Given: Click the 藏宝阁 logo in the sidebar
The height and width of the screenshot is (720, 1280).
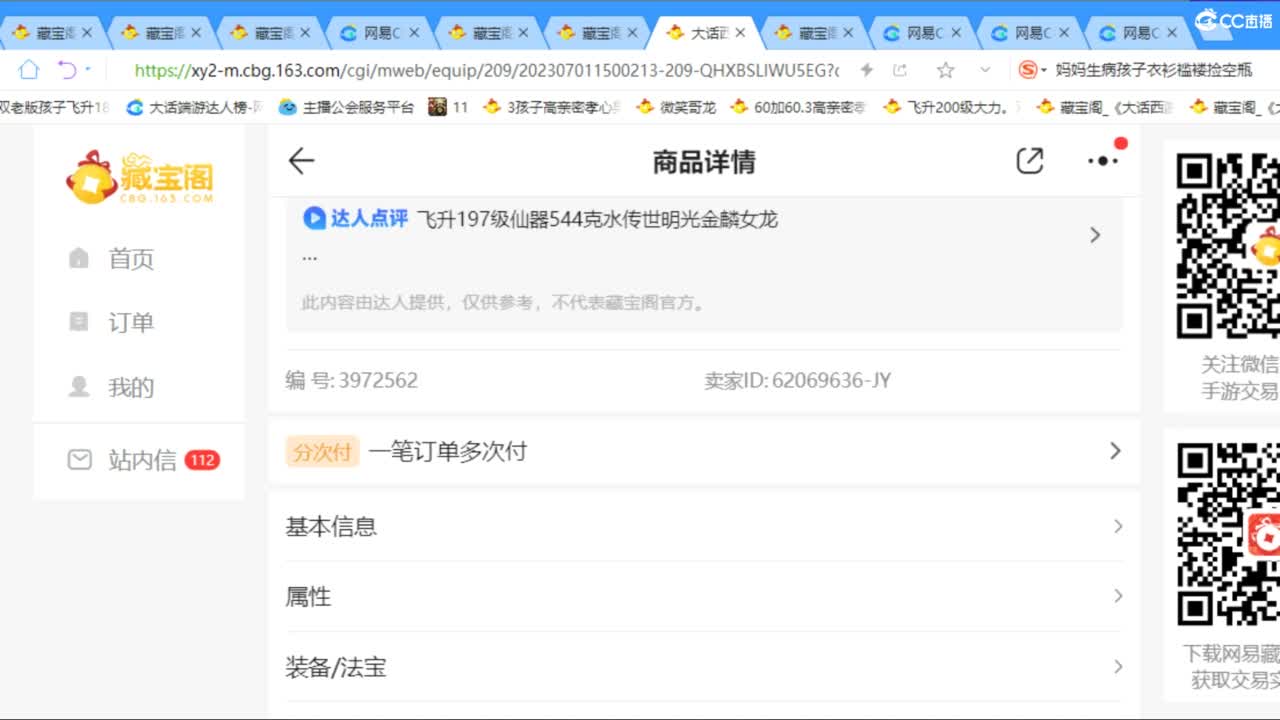Looking at the screenshot, I should pos(140,177).
